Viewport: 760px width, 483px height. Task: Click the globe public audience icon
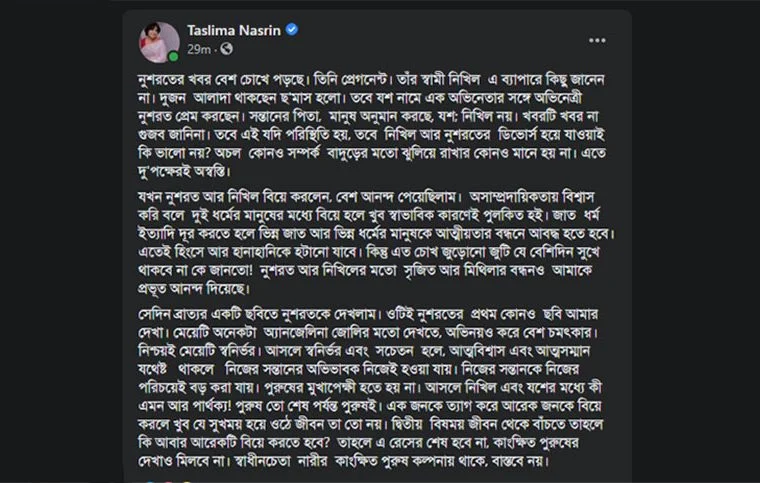[x=226, y=48]
